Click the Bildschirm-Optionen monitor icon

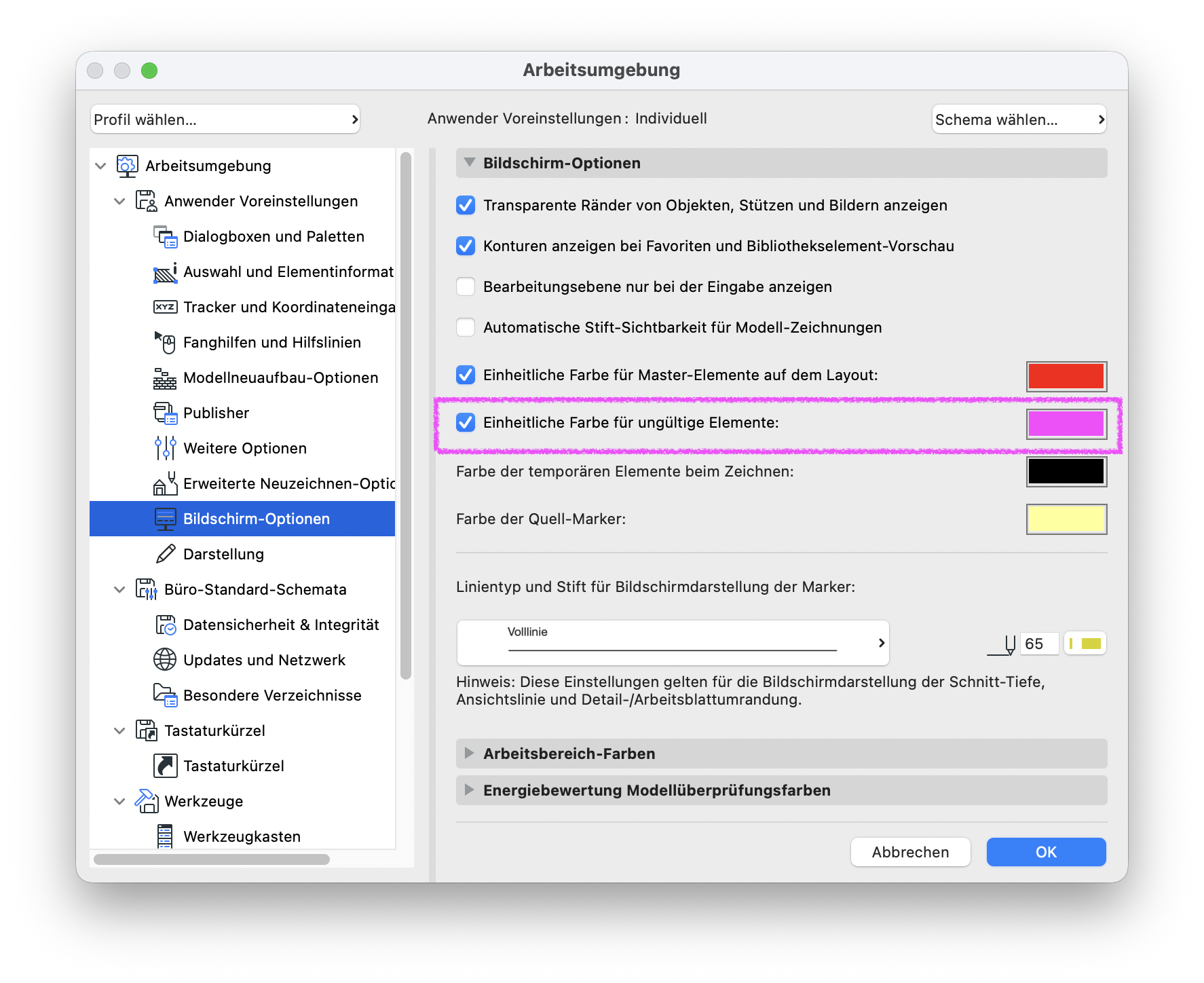165,519
